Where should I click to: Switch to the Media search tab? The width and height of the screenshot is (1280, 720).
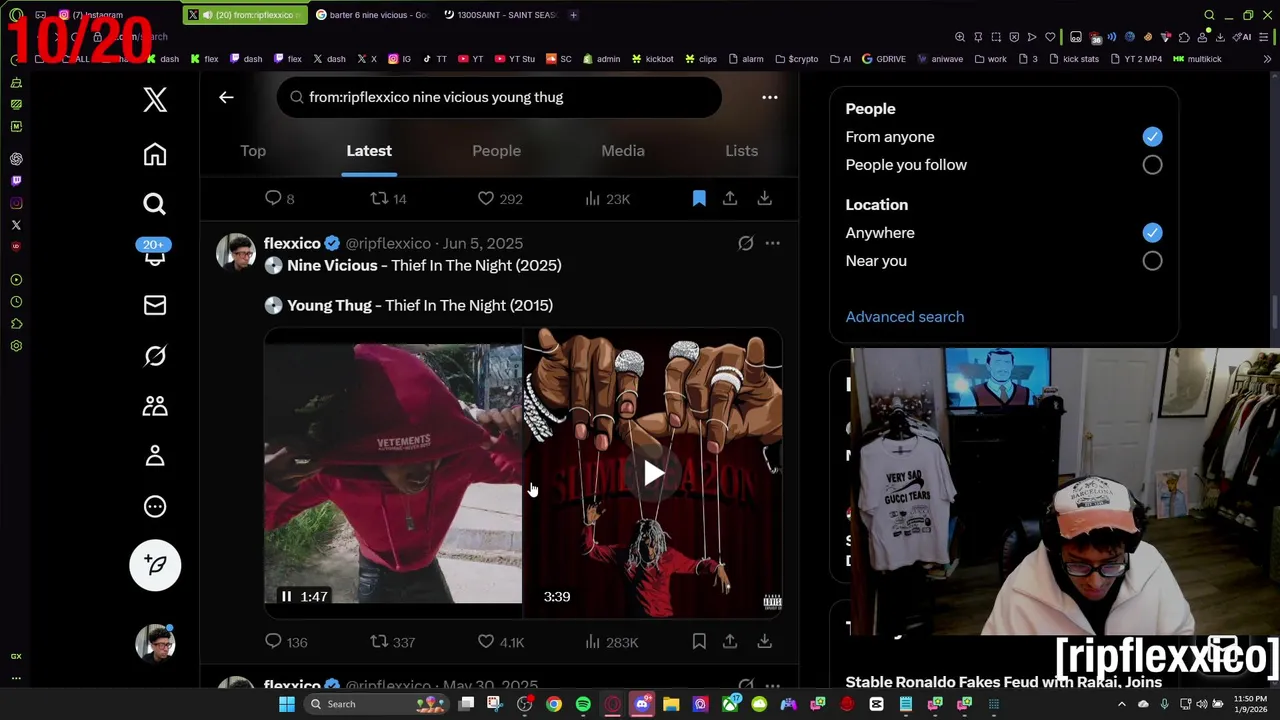click(623, 151)
